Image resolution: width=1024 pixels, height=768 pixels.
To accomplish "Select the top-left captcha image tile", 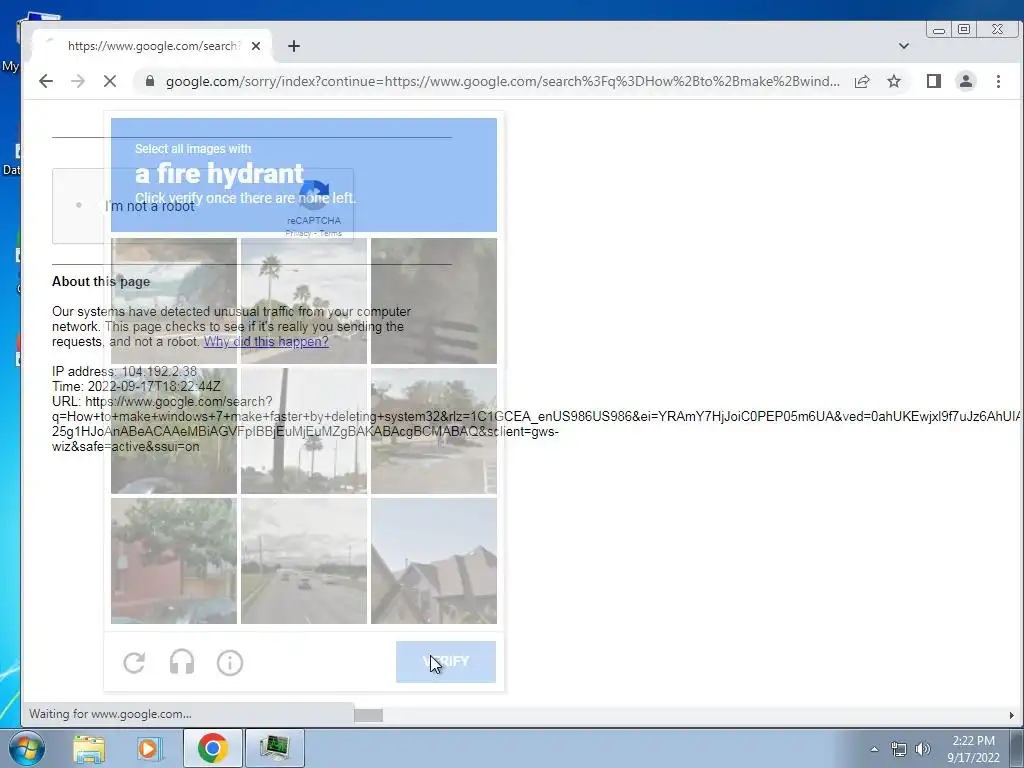I will tap(174, 300).
